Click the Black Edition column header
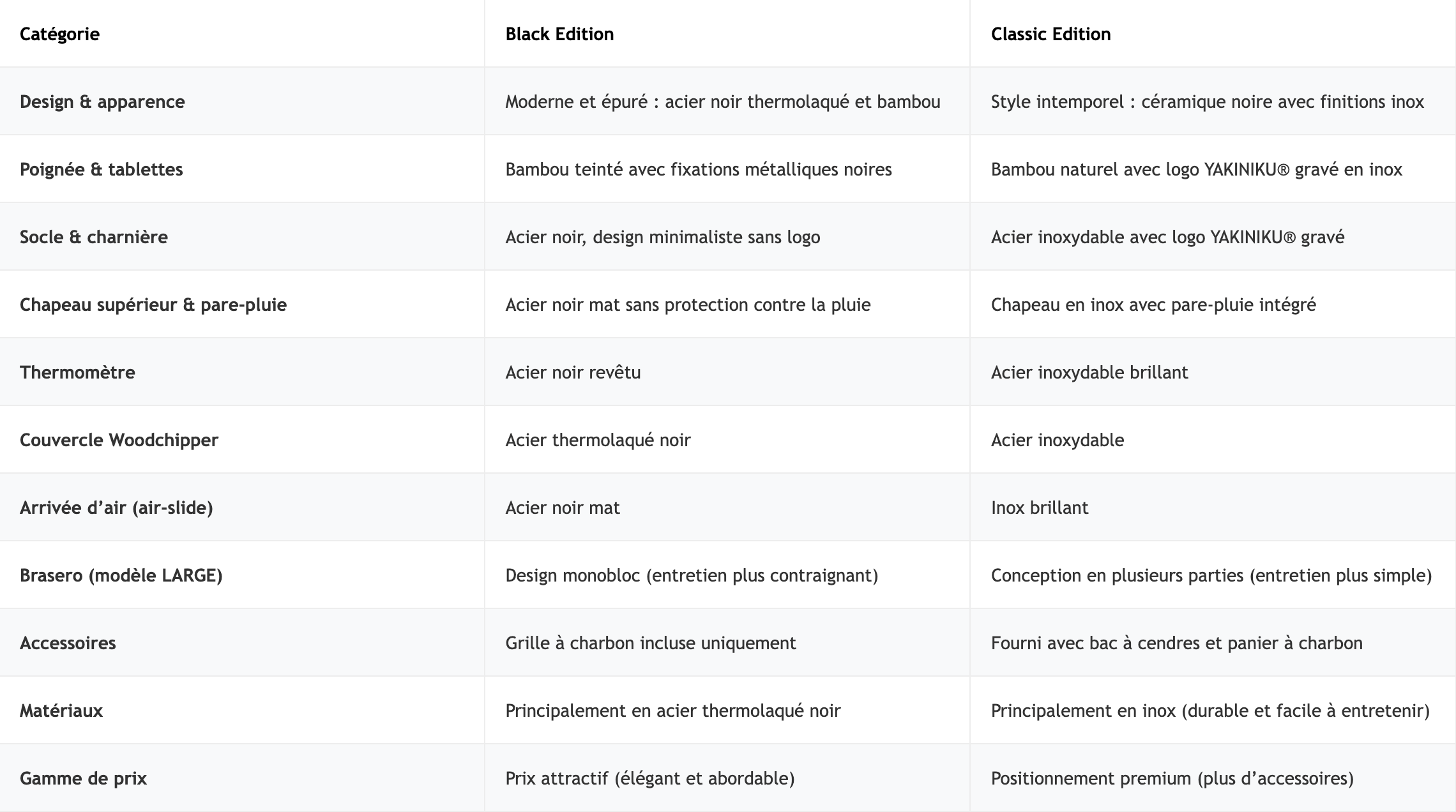1456x812 pixels. click(x=559, y=34)
